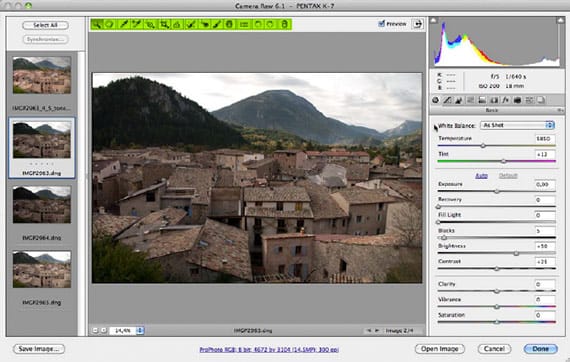This screenshot has width=570, height=362.
Task: Select the Adjustment Brush tool
Action: click(217, 24)
